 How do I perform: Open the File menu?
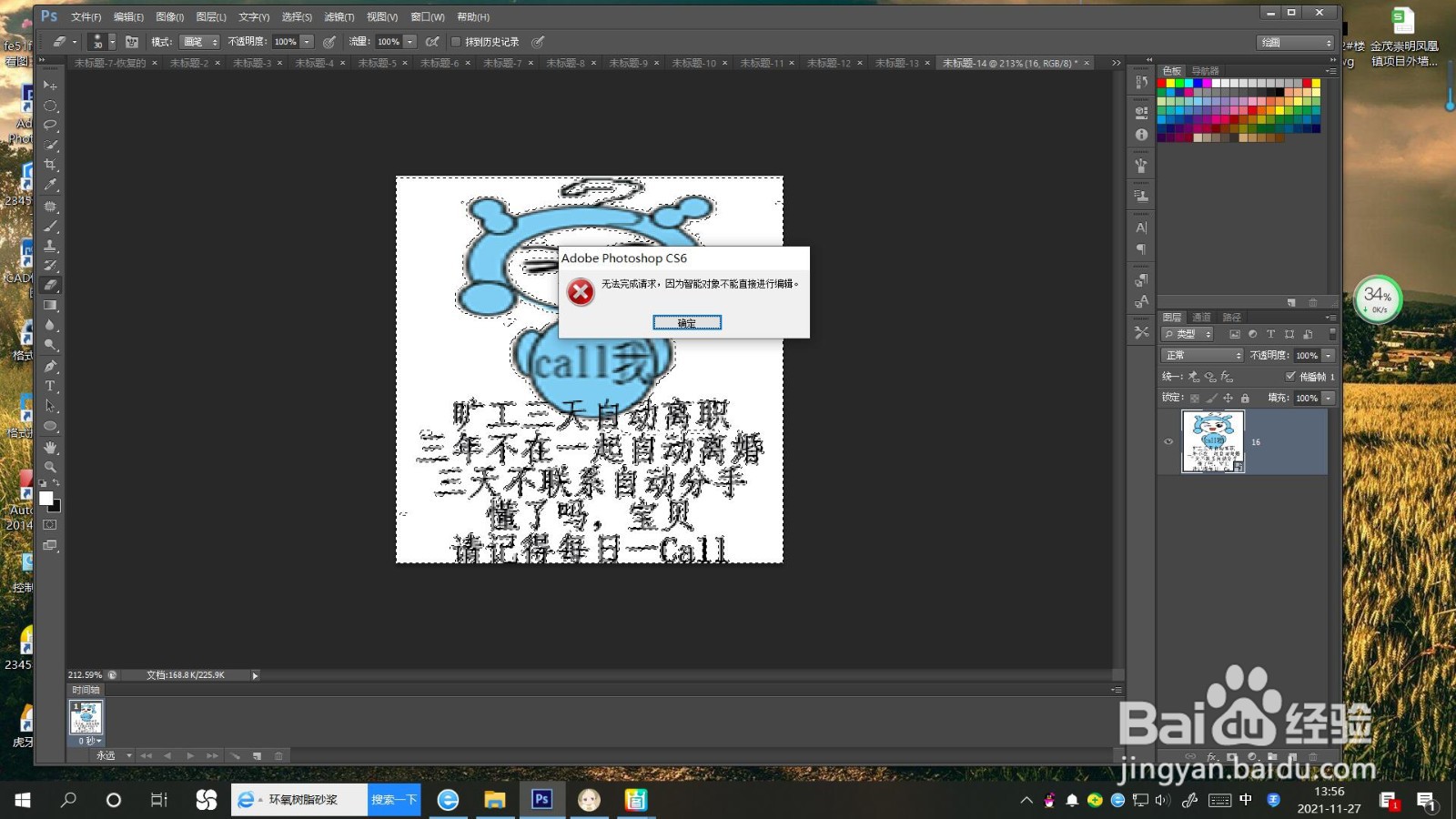tap(86, 17)
